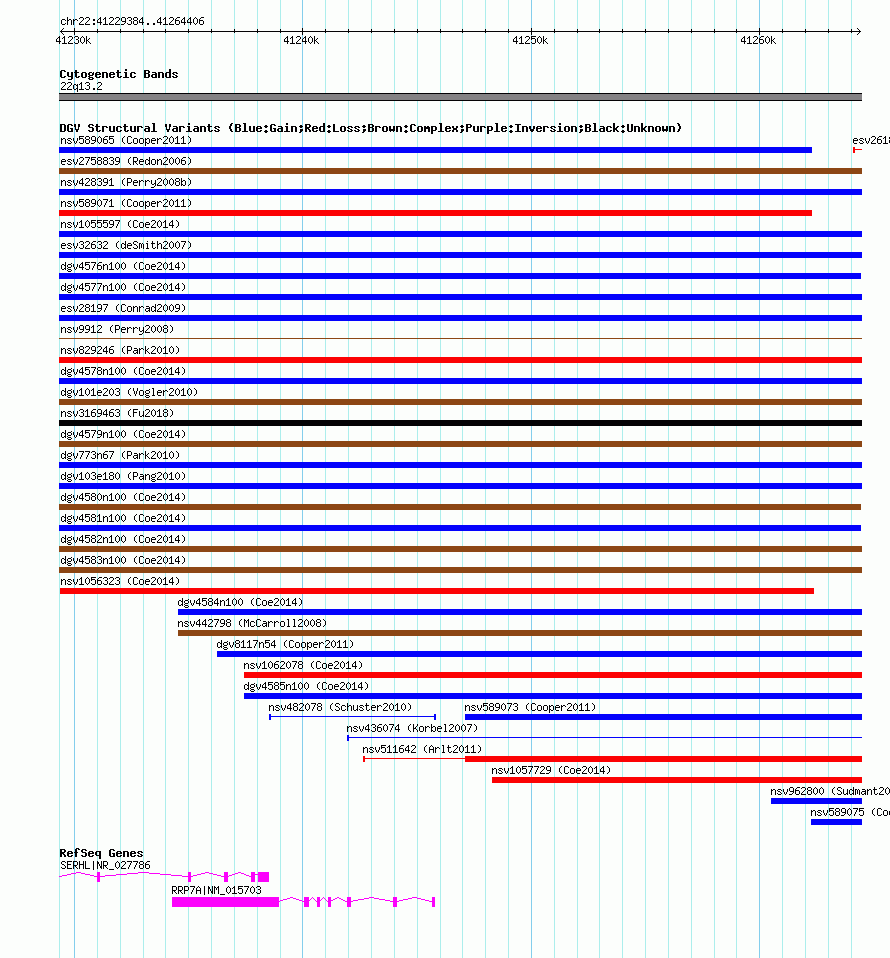
Task: Select nsv829246 (Park2010) label
Action: [120, 350]
